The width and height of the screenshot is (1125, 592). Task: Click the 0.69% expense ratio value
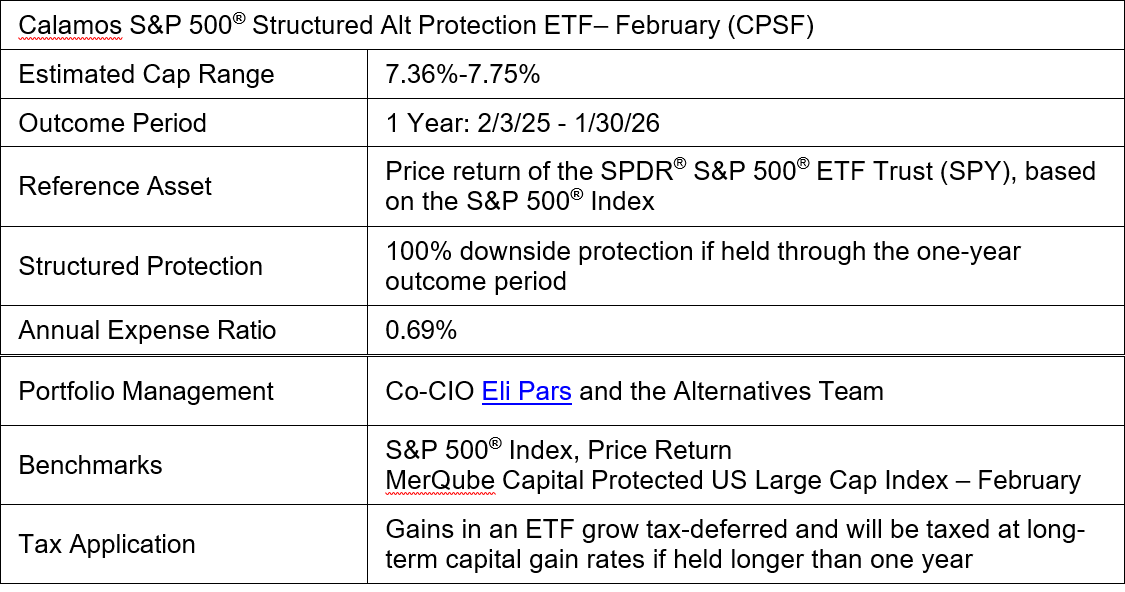[x=421, y=330]
